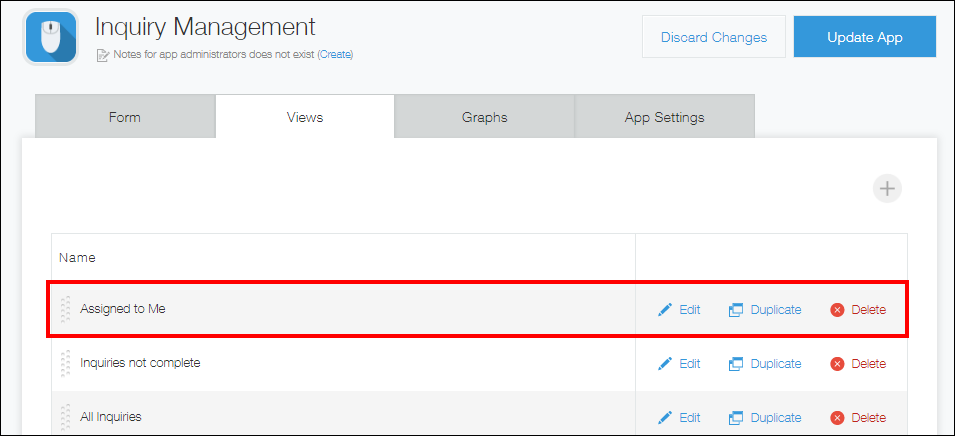Viewport: 955px width, 436px height.
Task: Click the plus icon to add view
Action: click(887, 188)
